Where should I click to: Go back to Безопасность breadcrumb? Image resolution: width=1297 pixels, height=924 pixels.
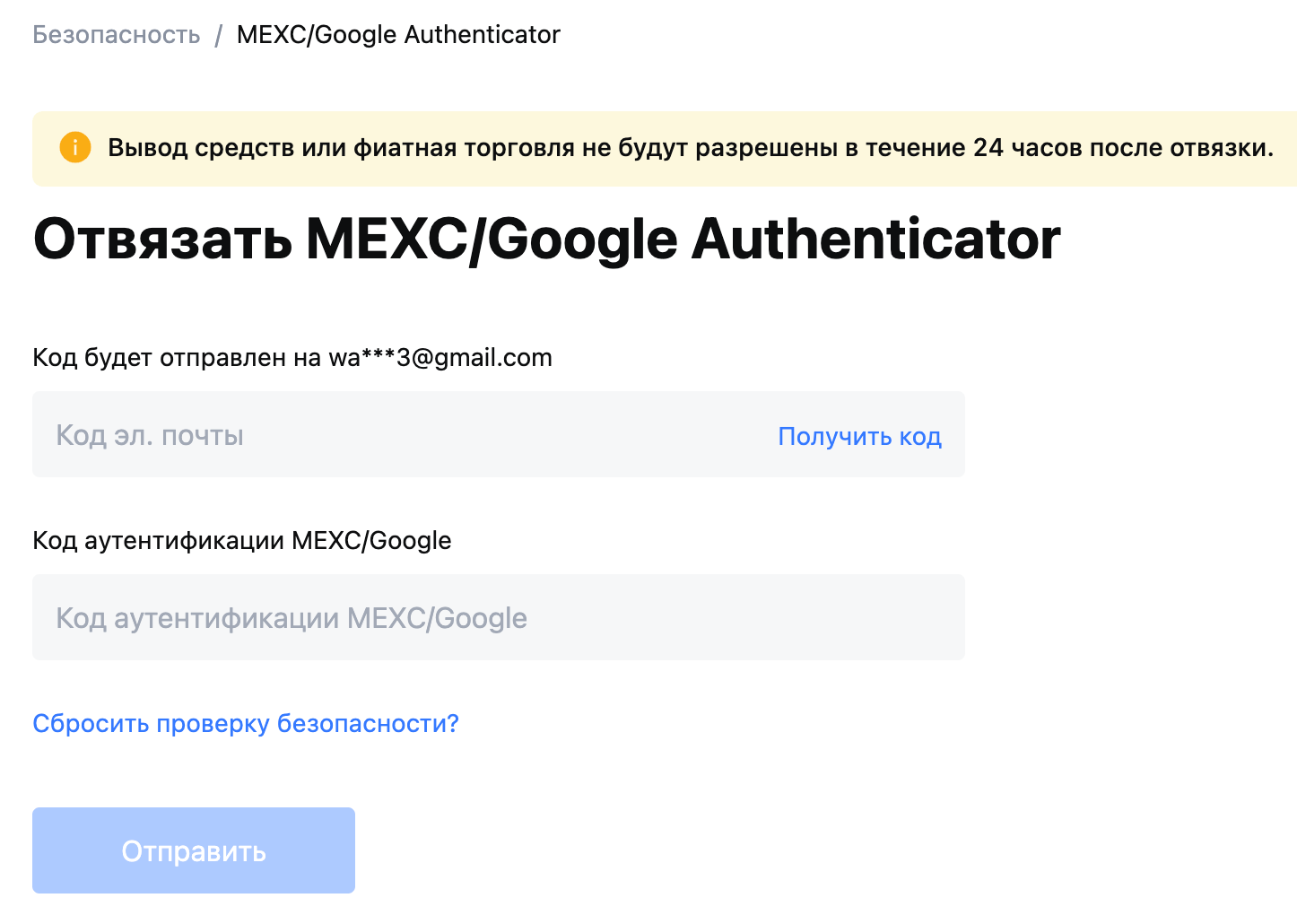coord(117,35)
